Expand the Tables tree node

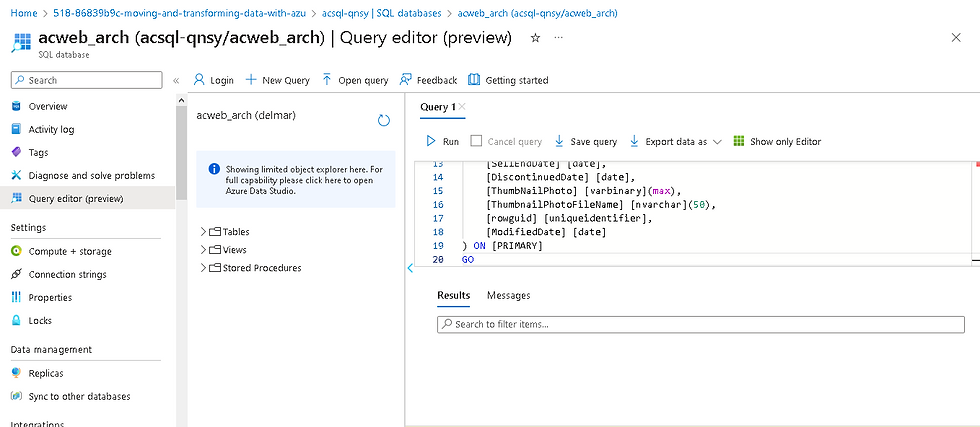pos(203,232)
